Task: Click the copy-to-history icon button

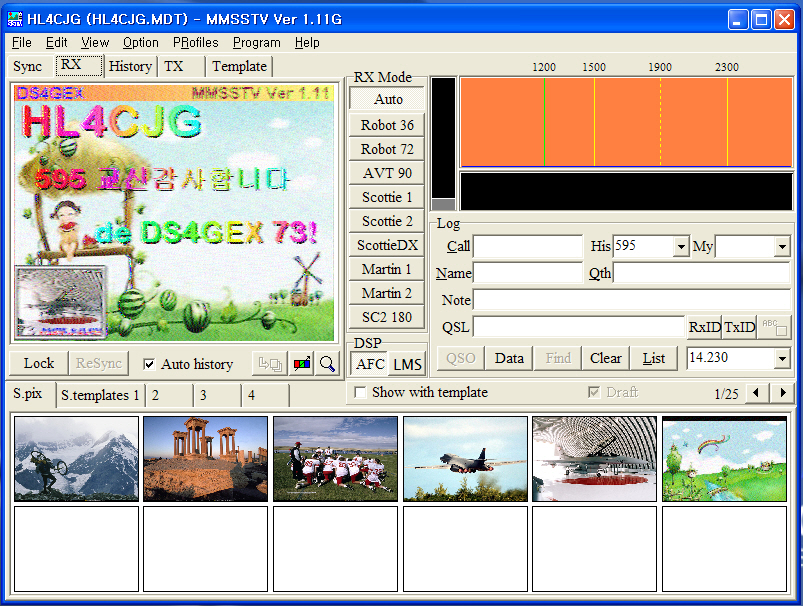Action: click(x=269, y=364)
